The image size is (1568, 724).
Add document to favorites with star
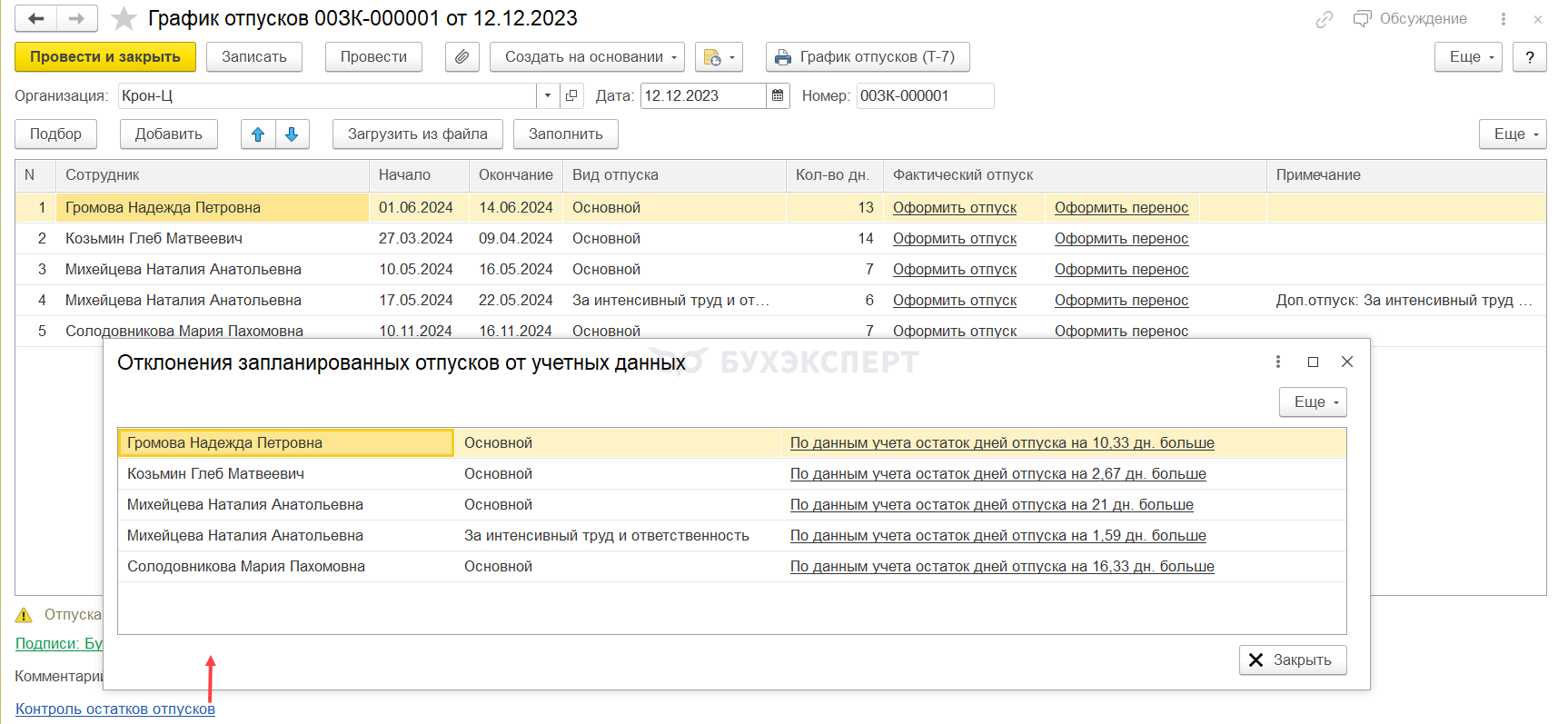(x=124, y=18)
